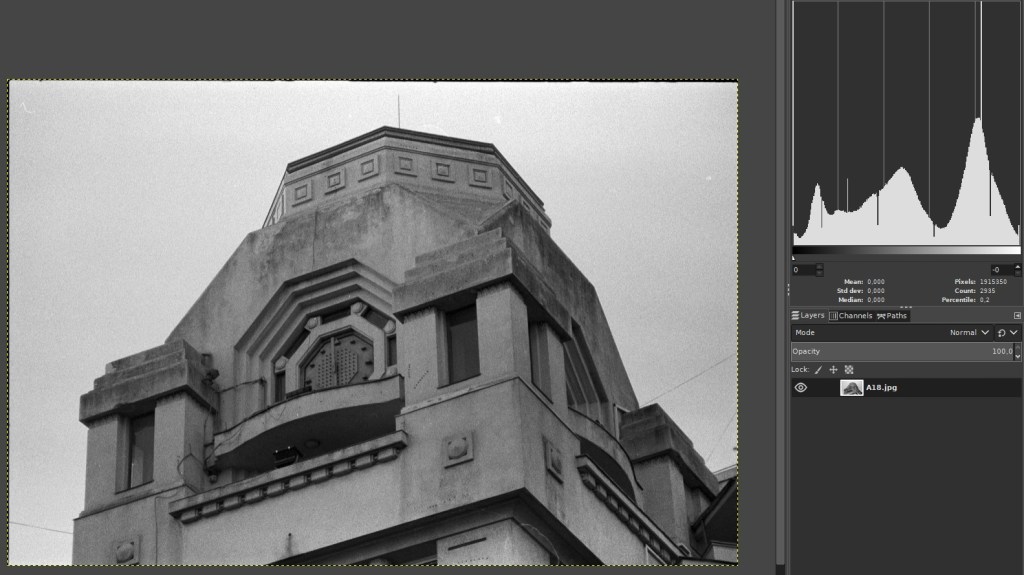Toggle the lock pixels brush icon

(x=818, y=369)
